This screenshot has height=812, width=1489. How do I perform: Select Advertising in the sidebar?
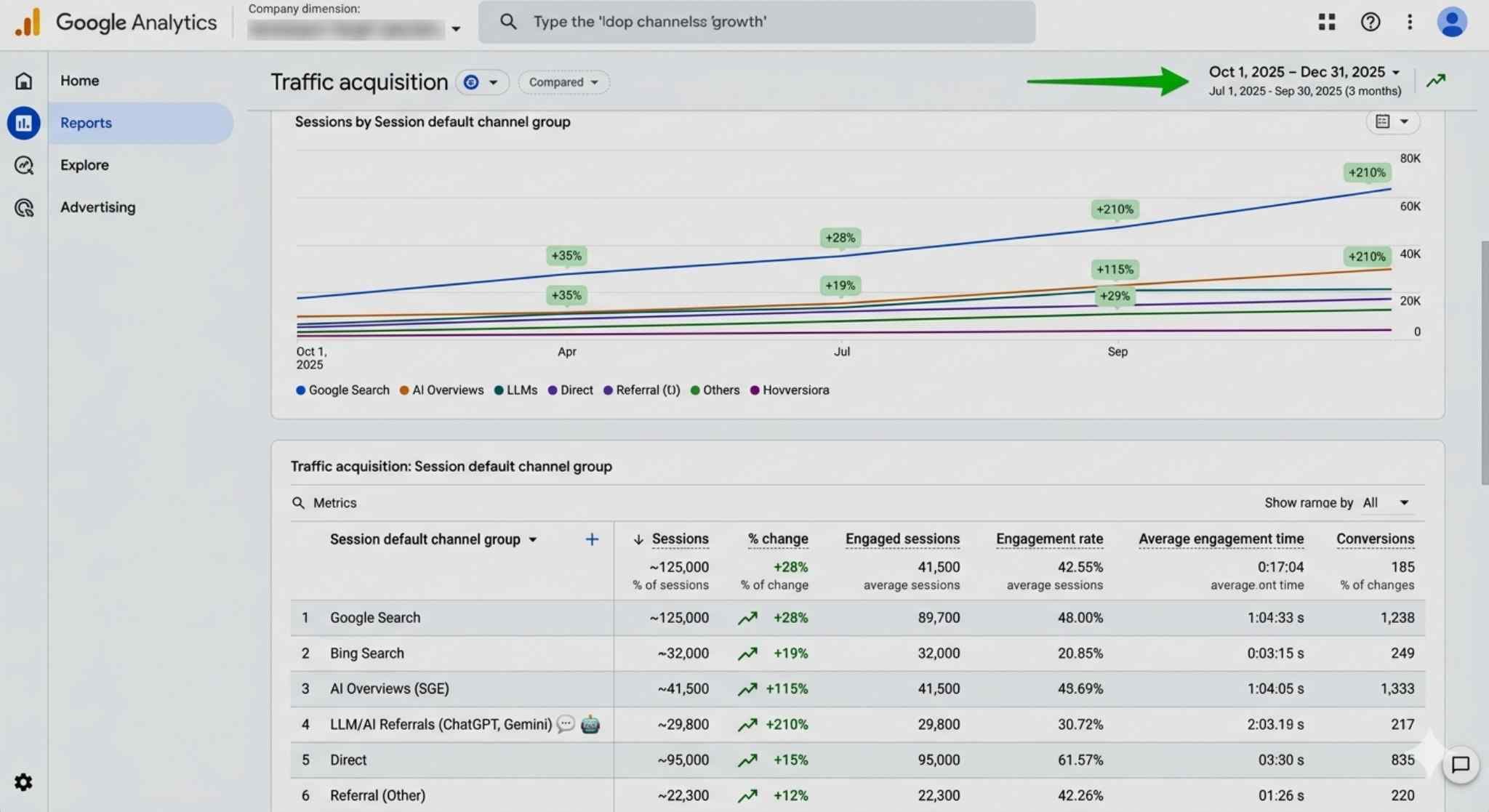(98, 207)
